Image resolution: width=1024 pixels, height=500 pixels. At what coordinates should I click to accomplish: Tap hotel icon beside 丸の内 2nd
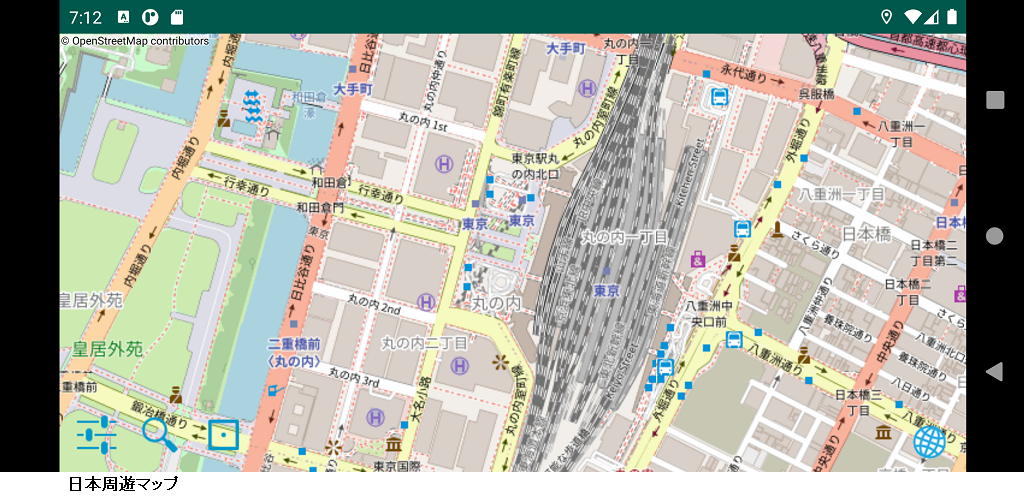click(x=426, y=302)
